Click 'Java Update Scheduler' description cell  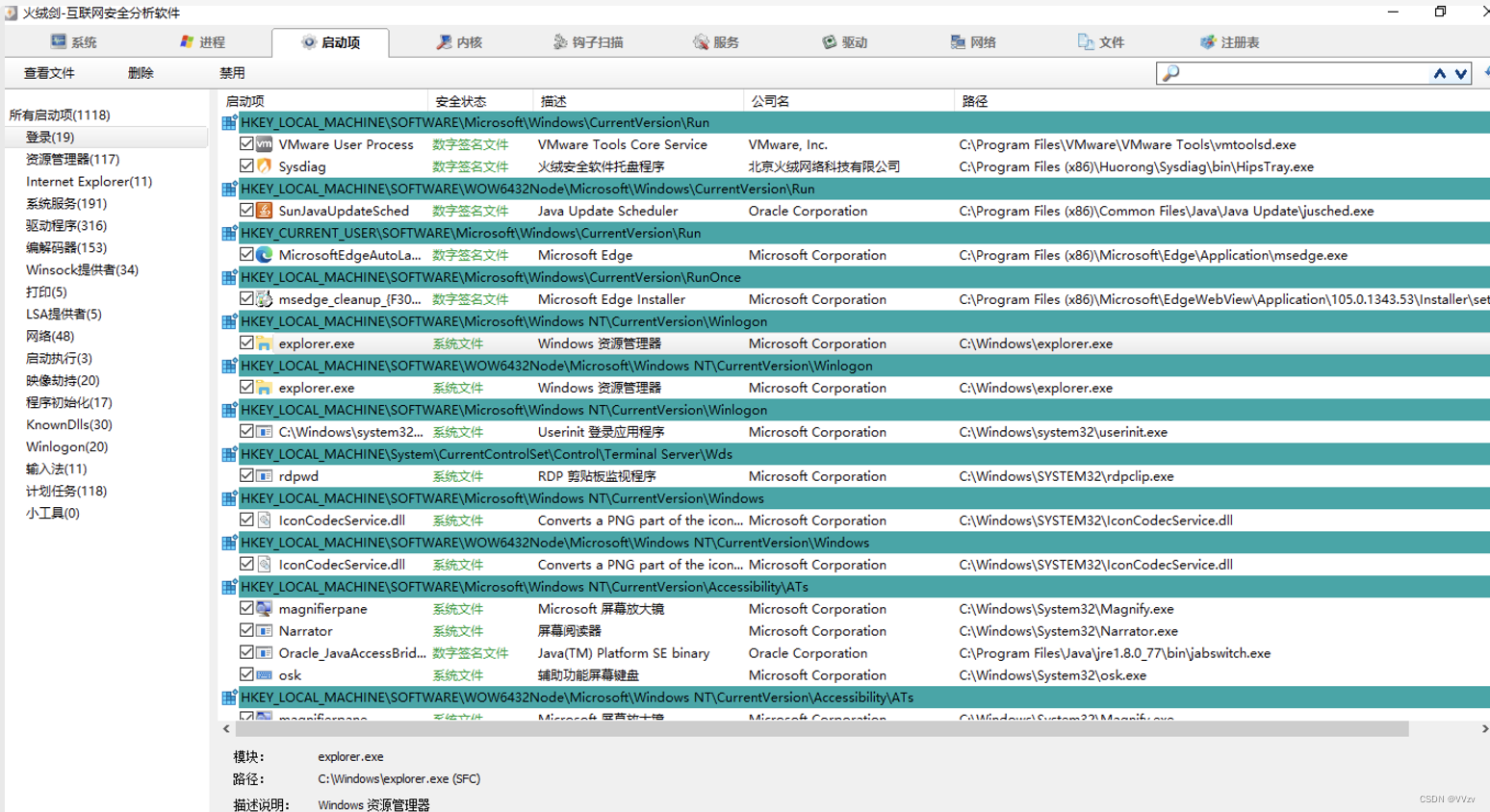pyautogui.click(x=607, y=211)
